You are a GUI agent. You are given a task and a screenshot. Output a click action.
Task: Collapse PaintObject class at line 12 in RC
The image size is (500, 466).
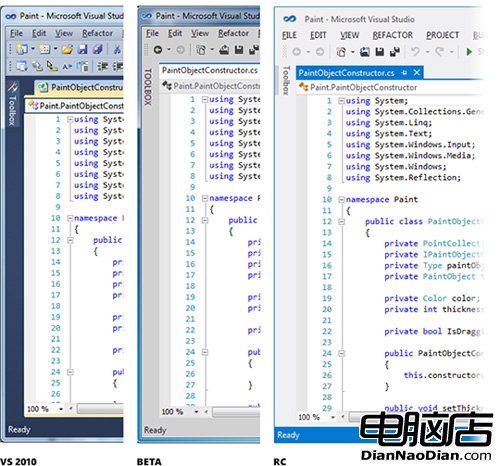341,222
